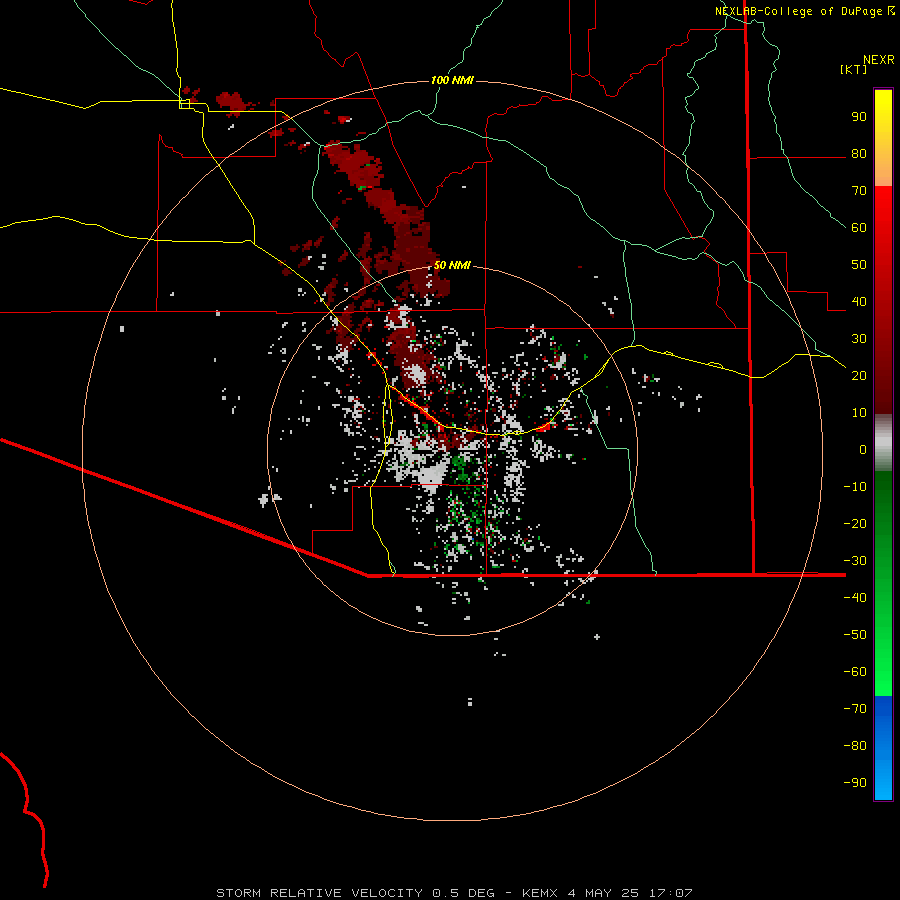900x900 pixels.
Task: Click the 30 value on the velocity scale
Action: pyautogui.click(x=859, y=339)
